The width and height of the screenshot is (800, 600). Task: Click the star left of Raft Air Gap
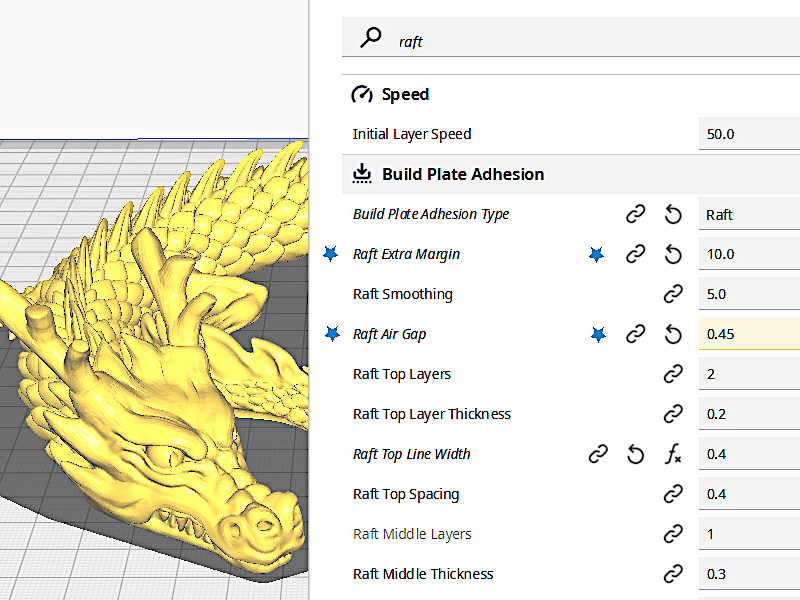[332, 334]
